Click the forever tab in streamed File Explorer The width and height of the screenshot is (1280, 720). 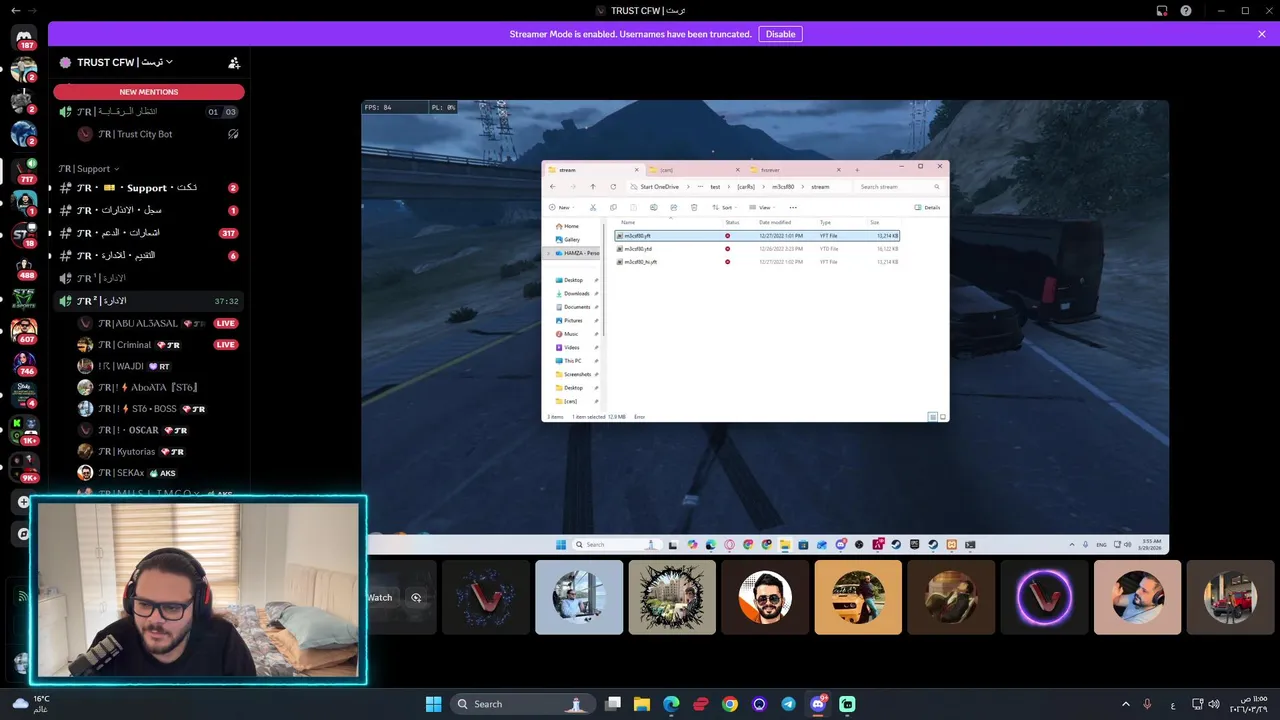798,170
